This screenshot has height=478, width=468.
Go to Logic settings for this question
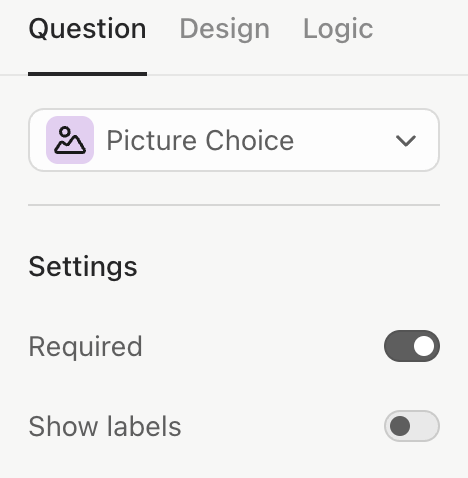(338, 29)
